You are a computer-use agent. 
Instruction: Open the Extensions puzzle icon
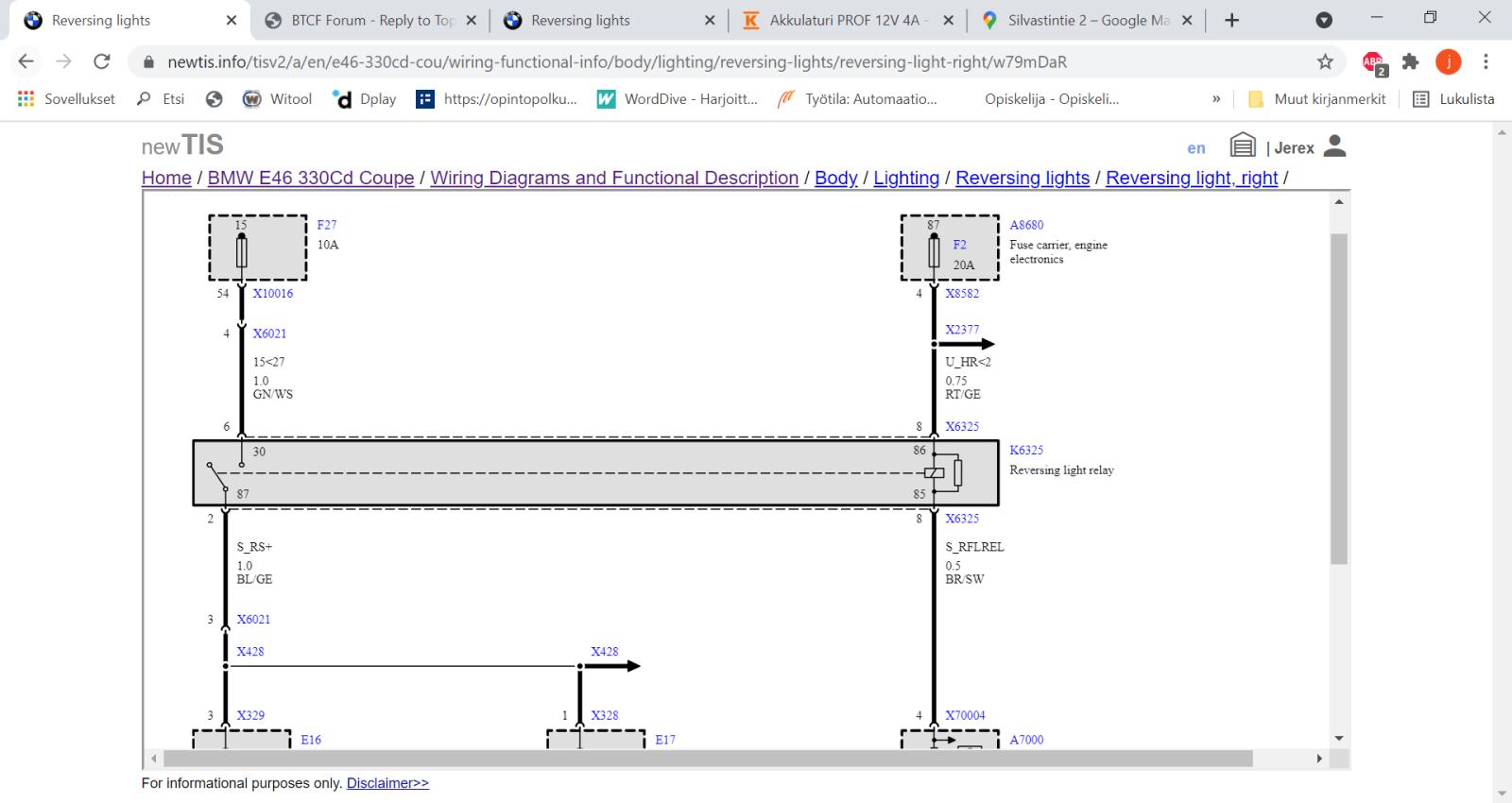1411,62
